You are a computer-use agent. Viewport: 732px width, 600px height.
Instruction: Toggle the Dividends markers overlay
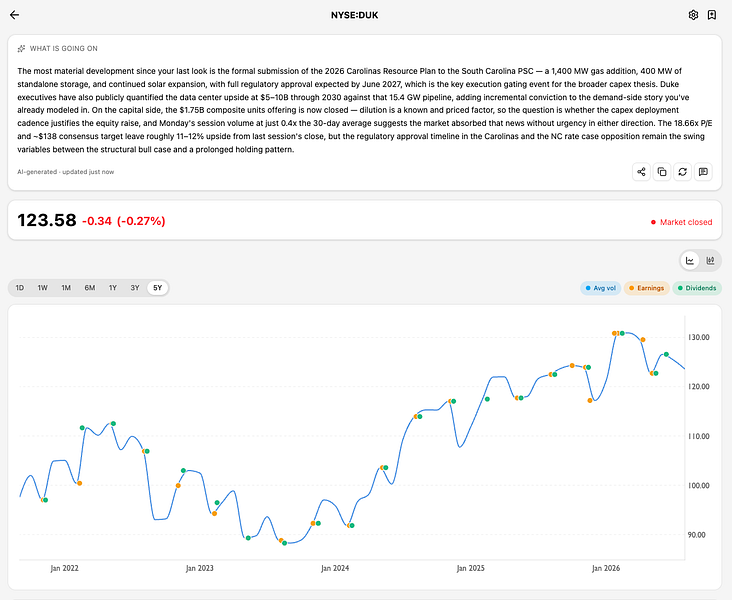pyautogui.click(x=697, y=288)
